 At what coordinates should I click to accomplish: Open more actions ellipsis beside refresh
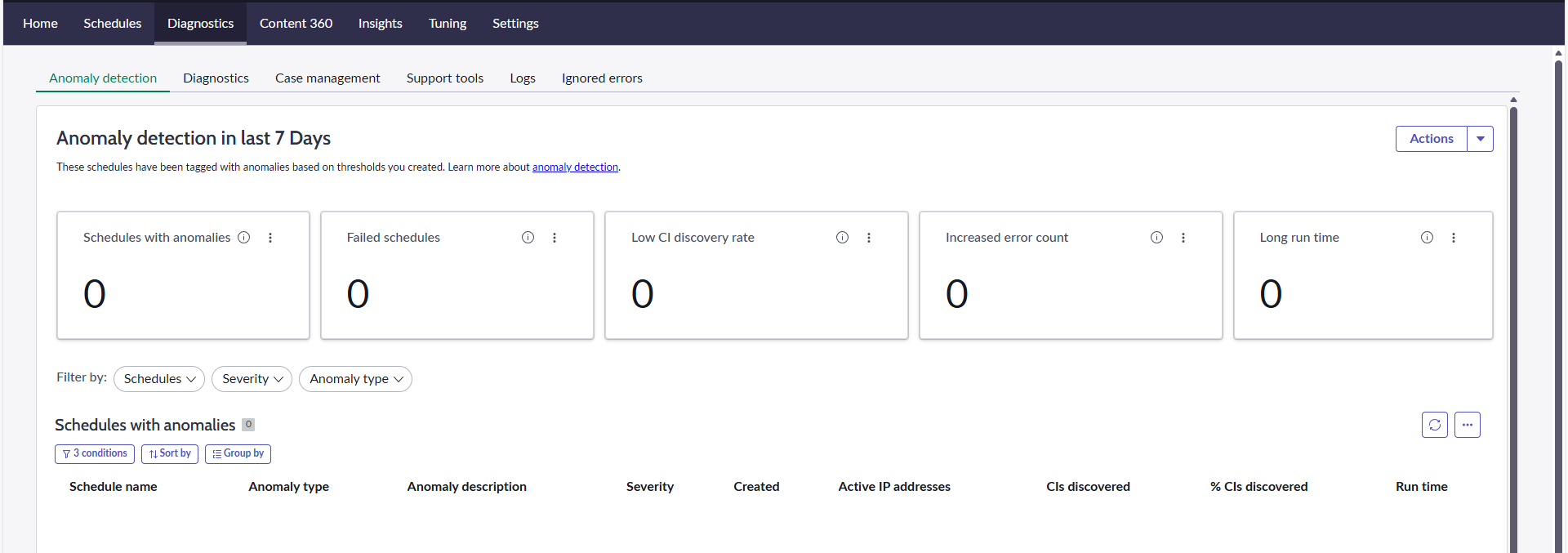pos(1468,425)
